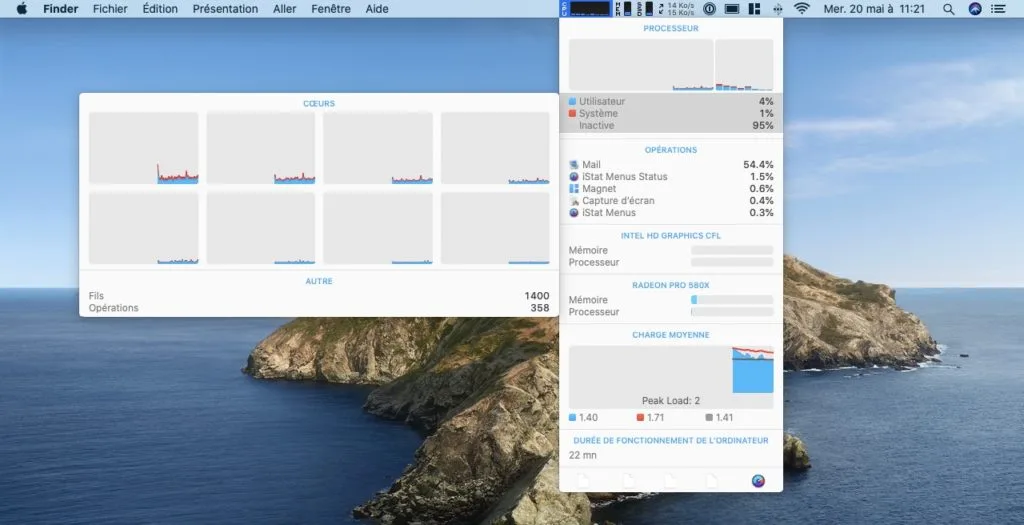Click the Peak Load: 2 label
1024x525 pixels.
coord(671,400)
